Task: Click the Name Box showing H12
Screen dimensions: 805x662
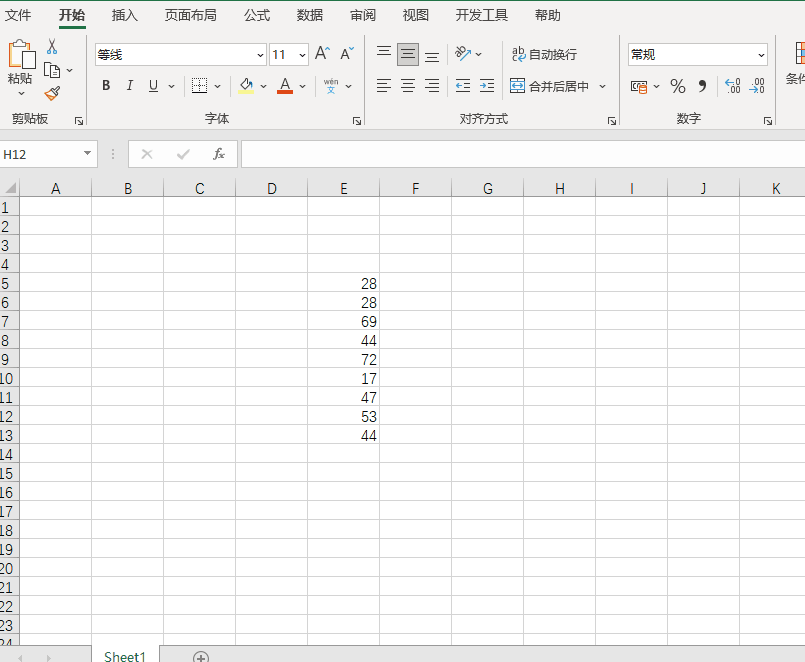Action: tap(40, 153)
